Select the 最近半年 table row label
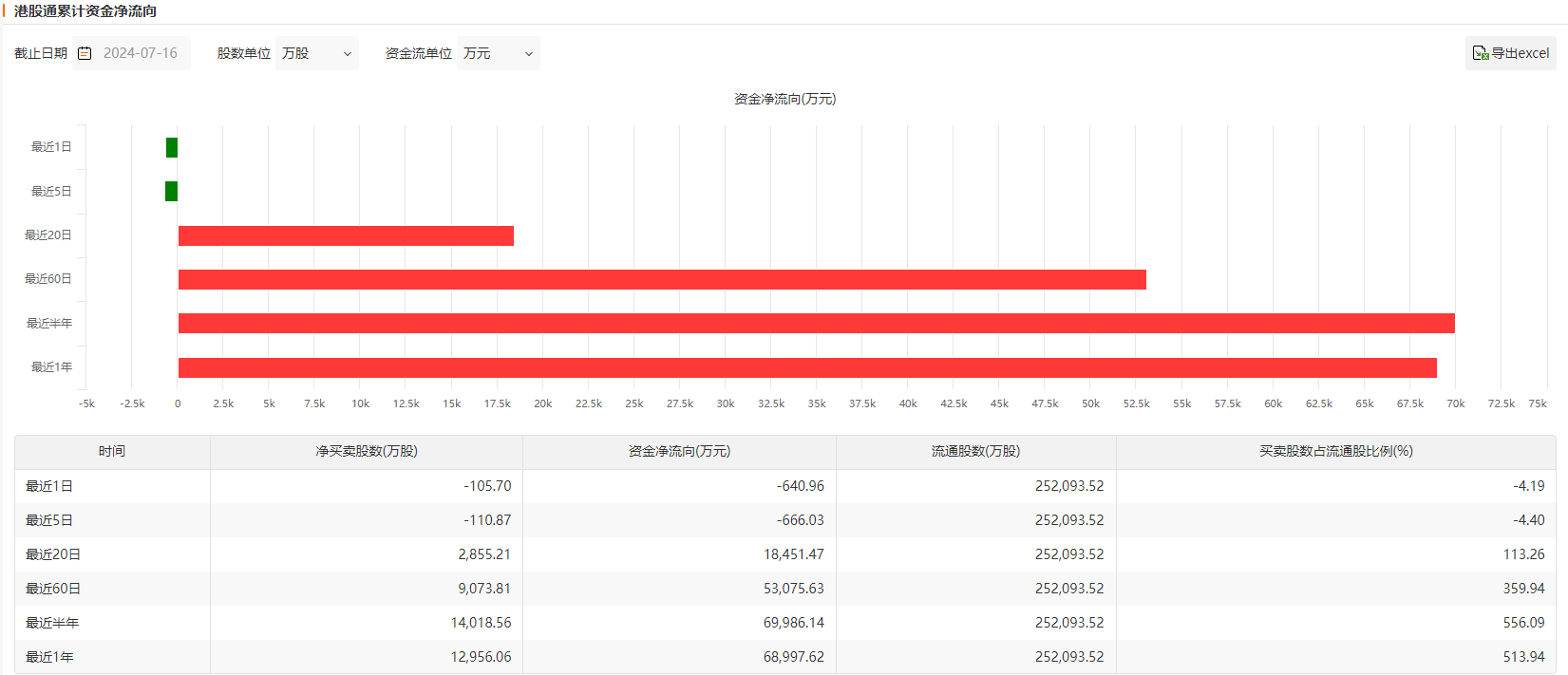This screenshot has width=1568, height=675. 52,623
